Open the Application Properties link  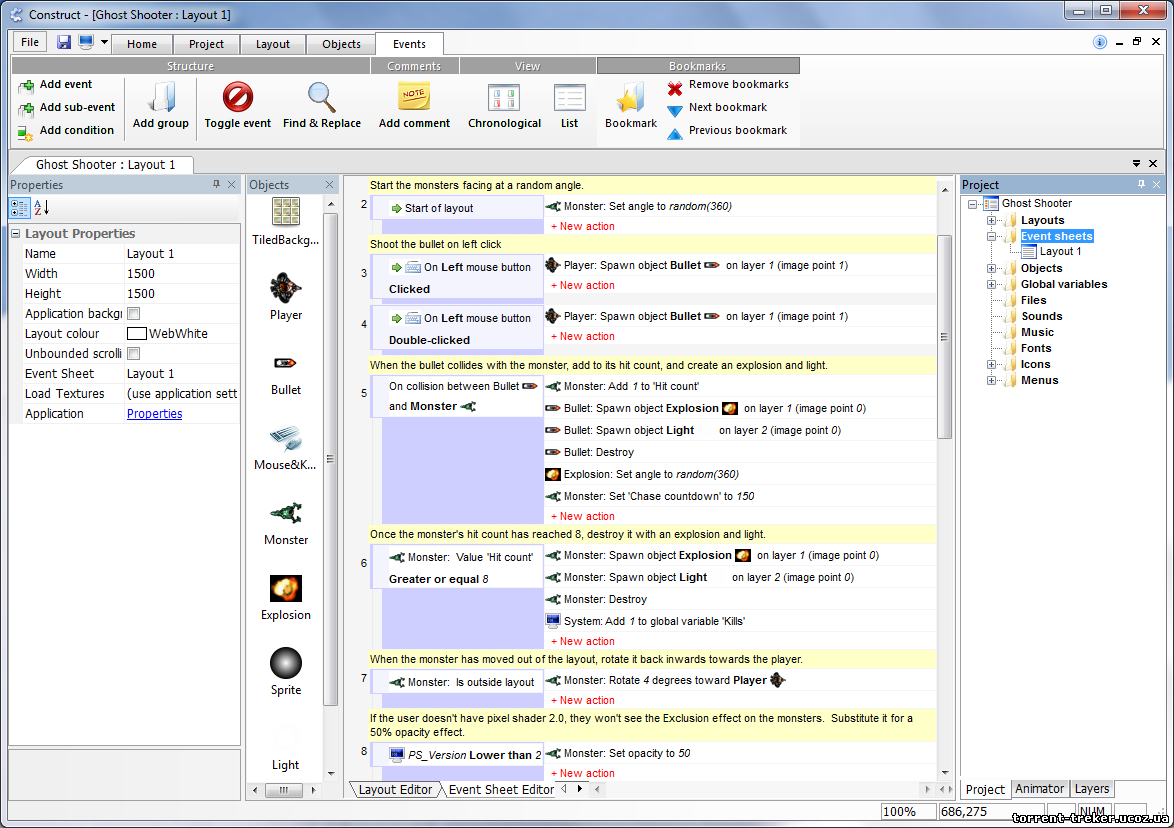point(154,414)
